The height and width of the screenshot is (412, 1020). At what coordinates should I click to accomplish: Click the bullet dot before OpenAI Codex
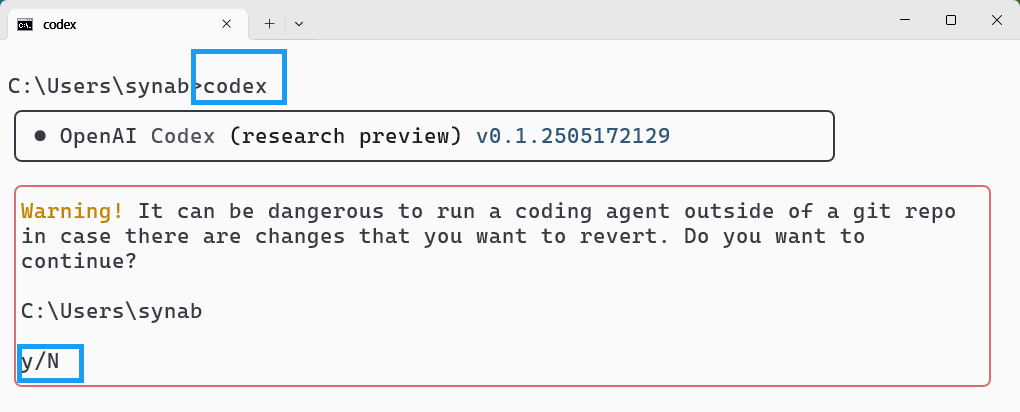pos(40,136)
